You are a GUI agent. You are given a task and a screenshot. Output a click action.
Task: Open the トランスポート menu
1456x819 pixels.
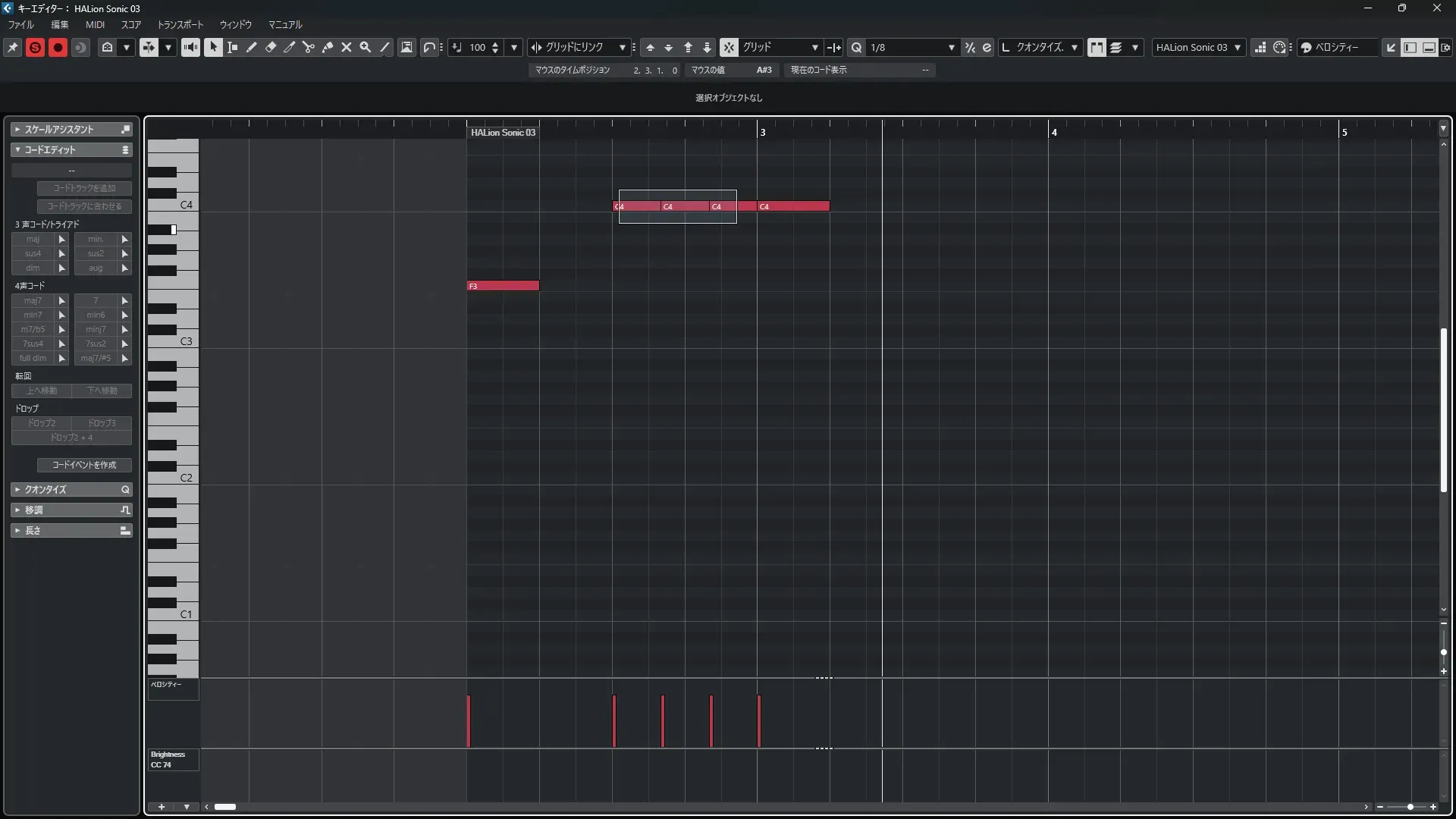click(x=180, y=24)
